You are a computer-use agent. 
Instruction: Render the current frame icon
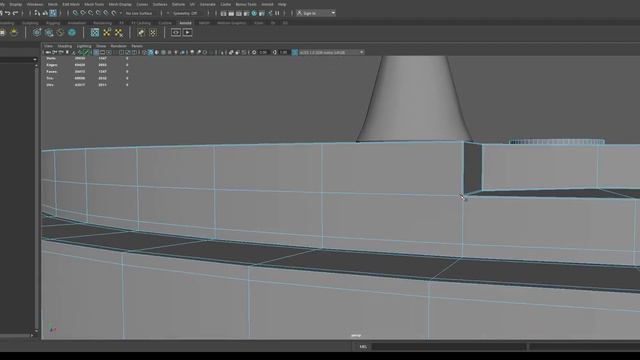(x=231, y=13)
